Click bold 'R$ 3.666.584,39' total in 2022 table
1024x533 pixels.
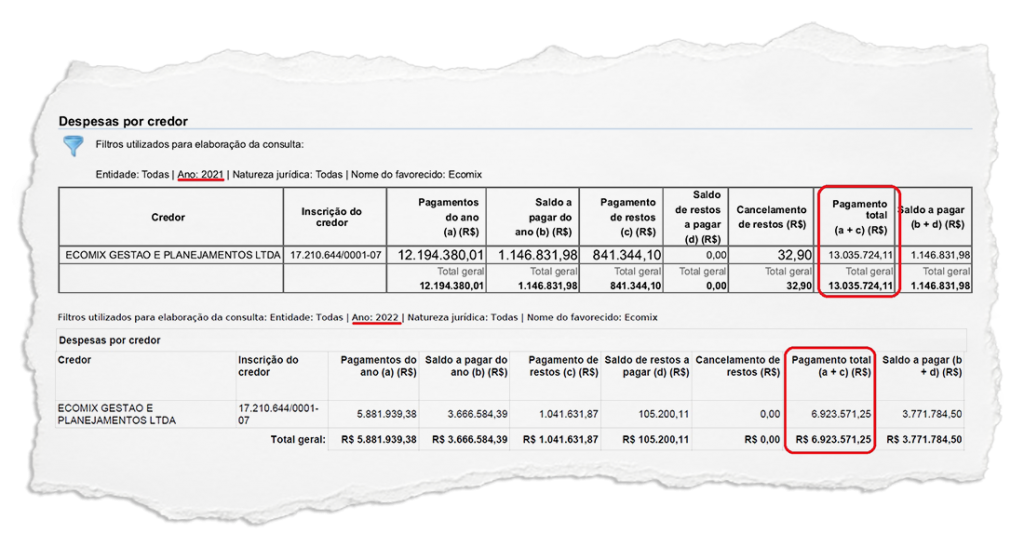470,440
